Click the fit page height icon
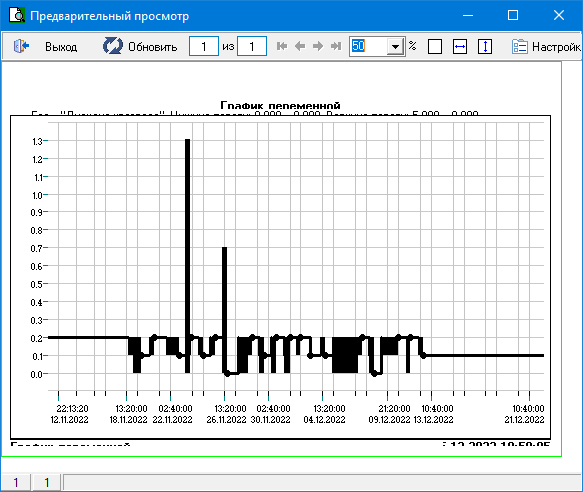This screenshot has width=583, height=492. [485, 46]
